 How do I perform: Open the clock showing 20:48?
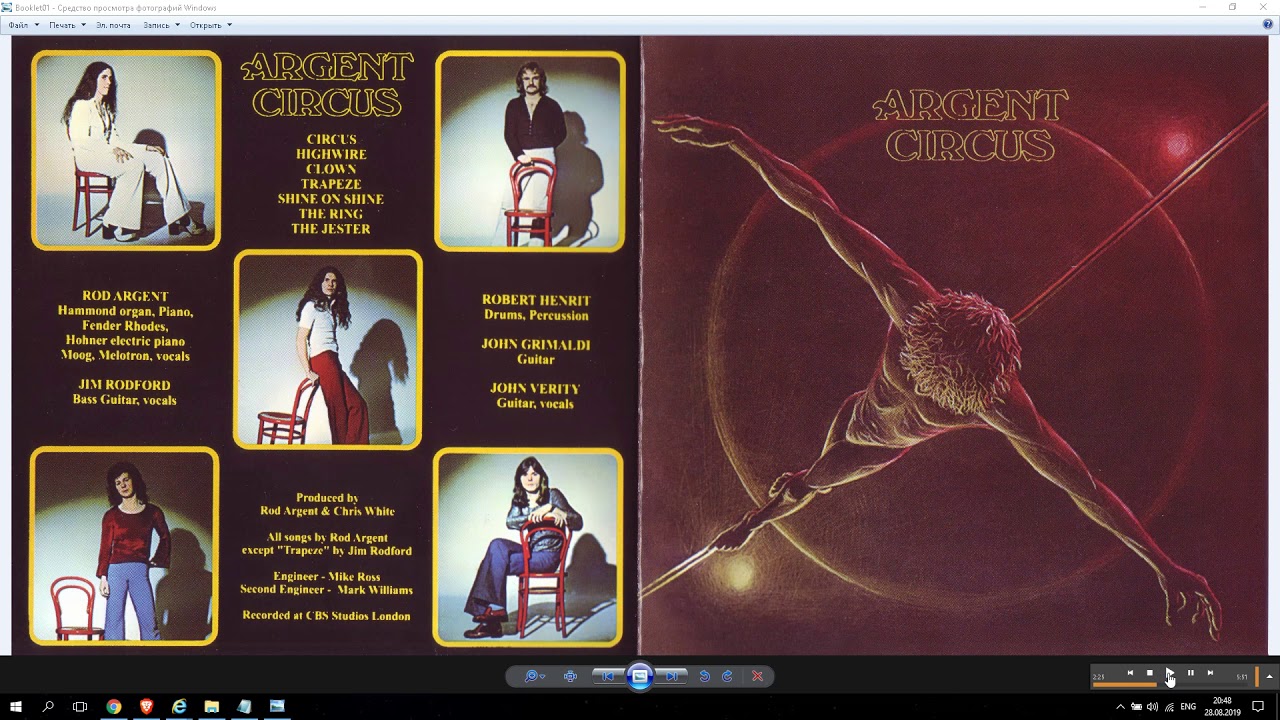pyautogui.click(x=1222, y=706)
